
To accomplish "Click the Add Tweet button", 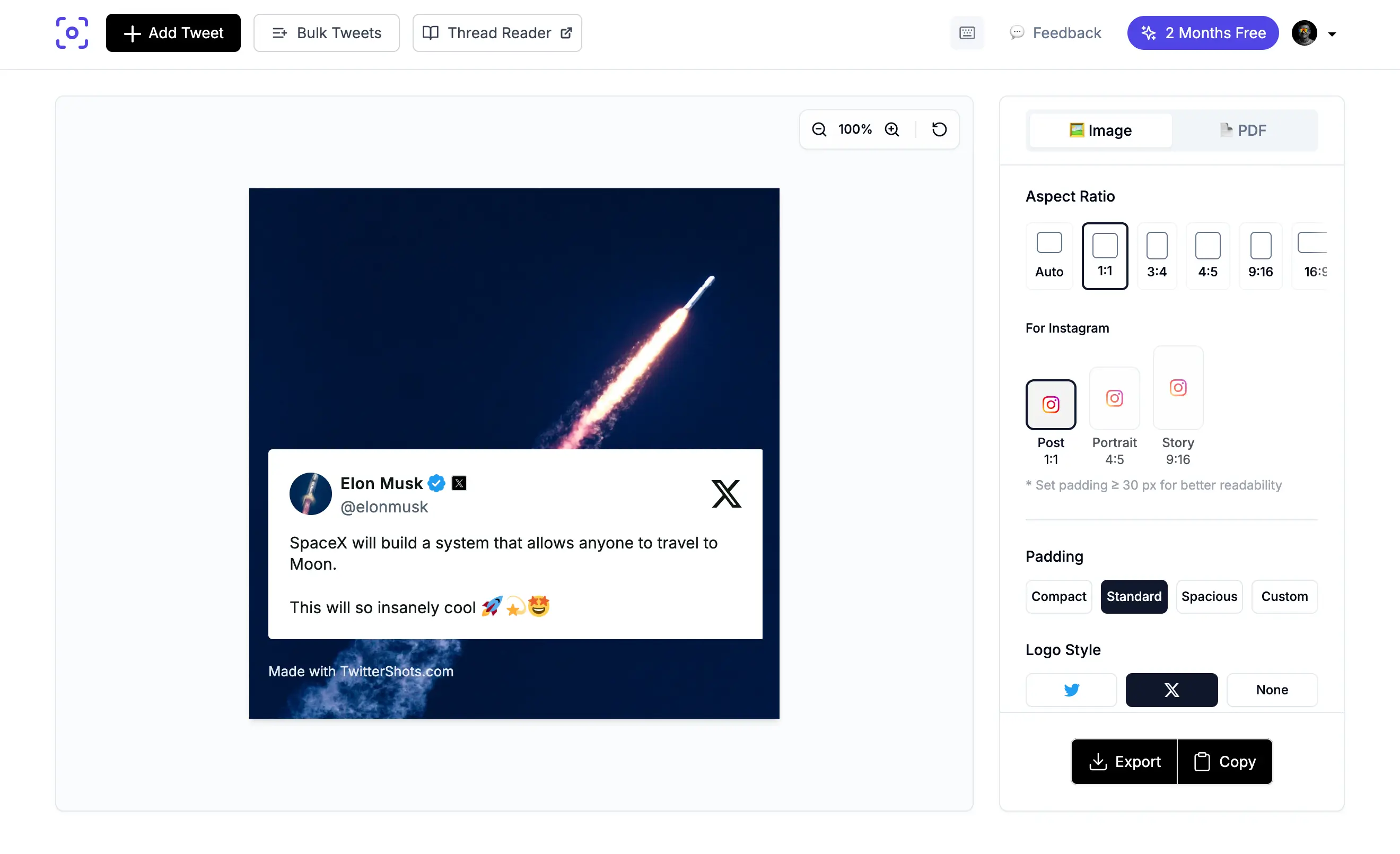I will point(173,32).
